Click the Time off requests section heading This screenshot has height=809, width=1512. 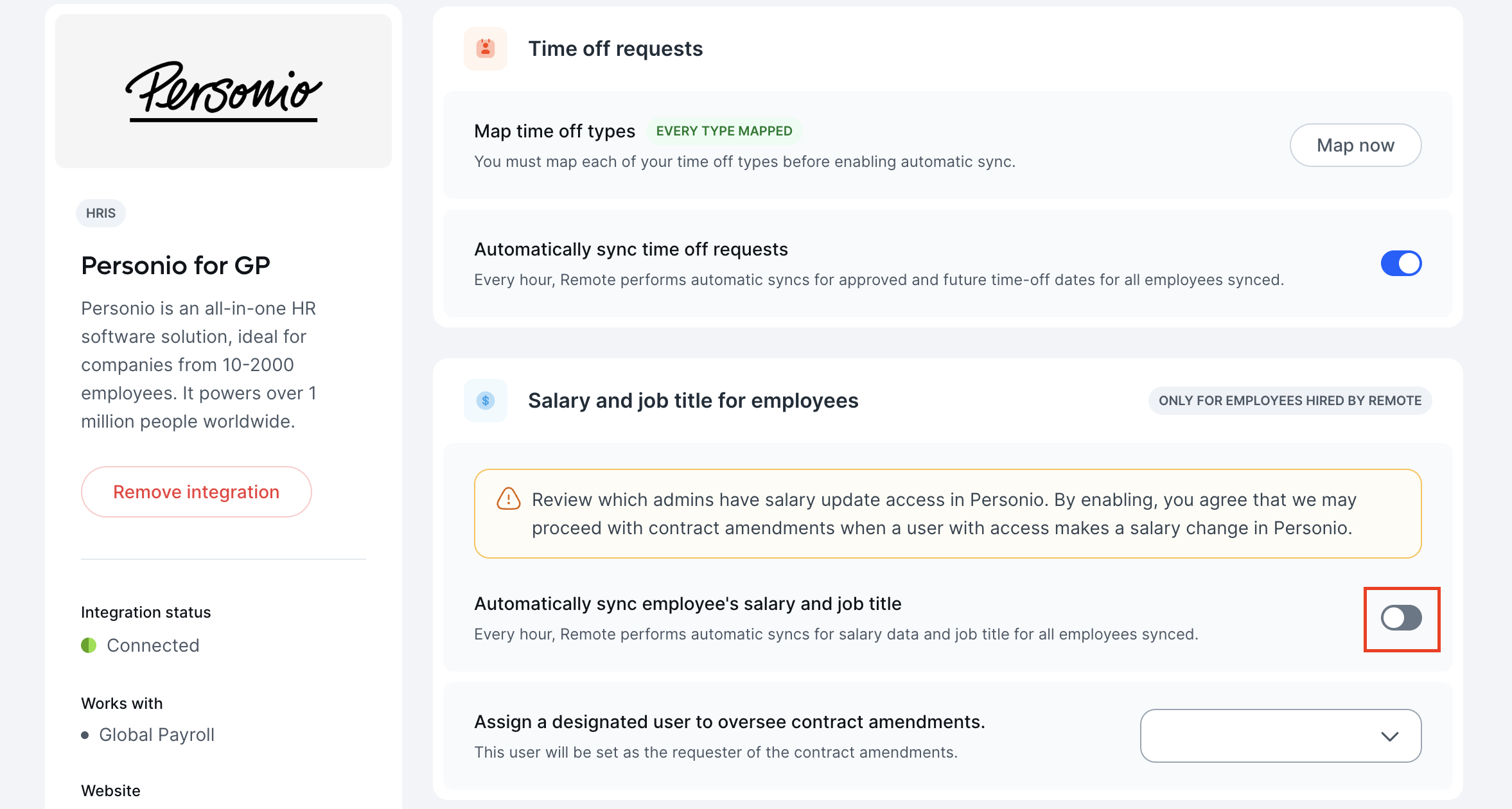point(615,49)
